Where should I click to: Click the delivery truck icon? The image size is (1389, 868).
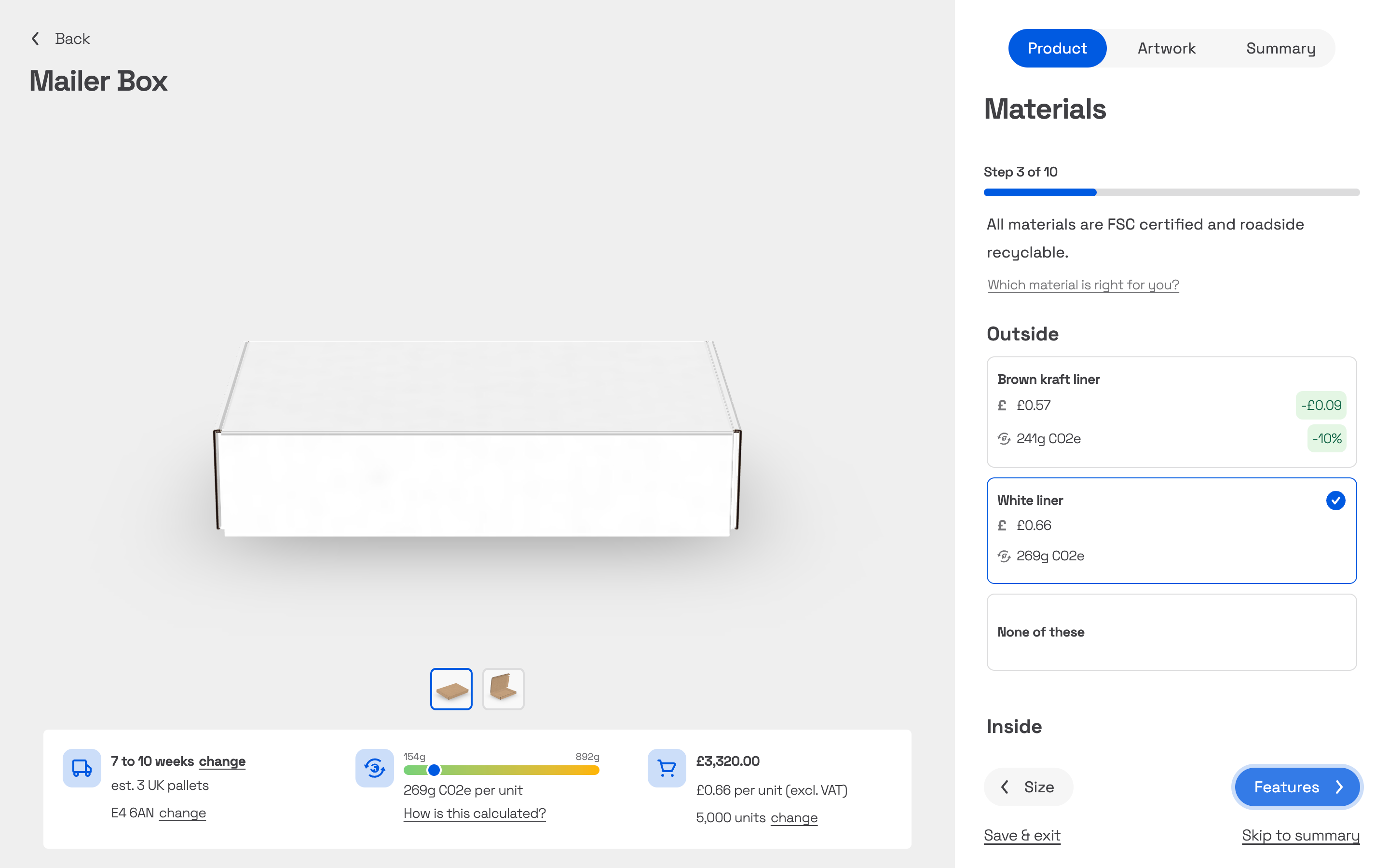tap(82, 768)
